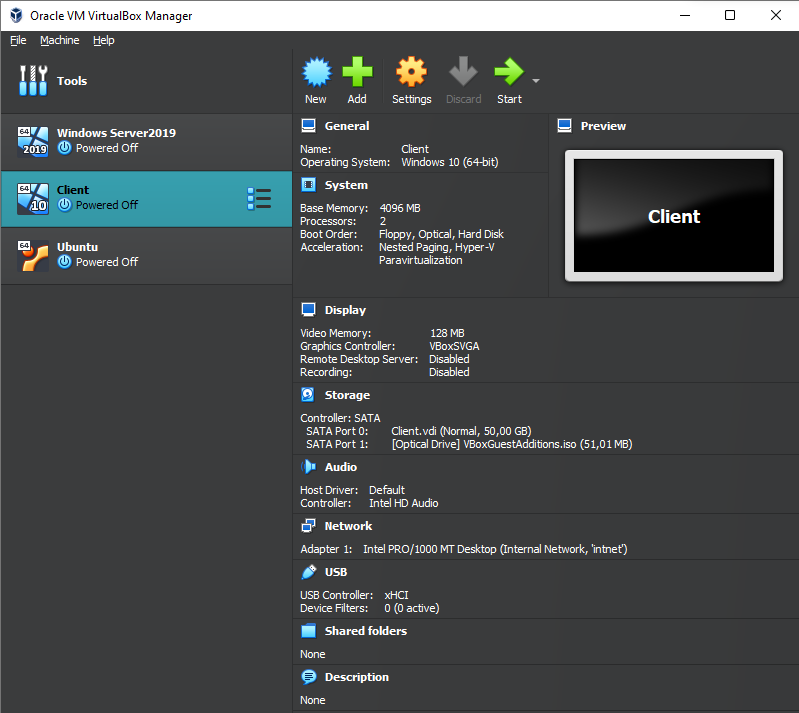The height and width of the screenshot is (713, 799).
Task: Select the Tools icon in sidebar
Action: pos(33,81)
